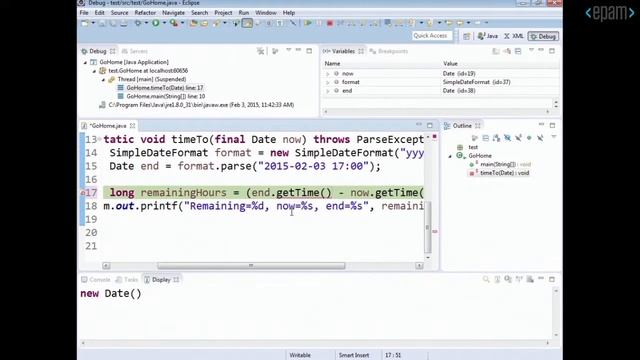Open the Source menu
Viewport: 640px width, 360px height.
pyautogui.click(x=119, y=13)
